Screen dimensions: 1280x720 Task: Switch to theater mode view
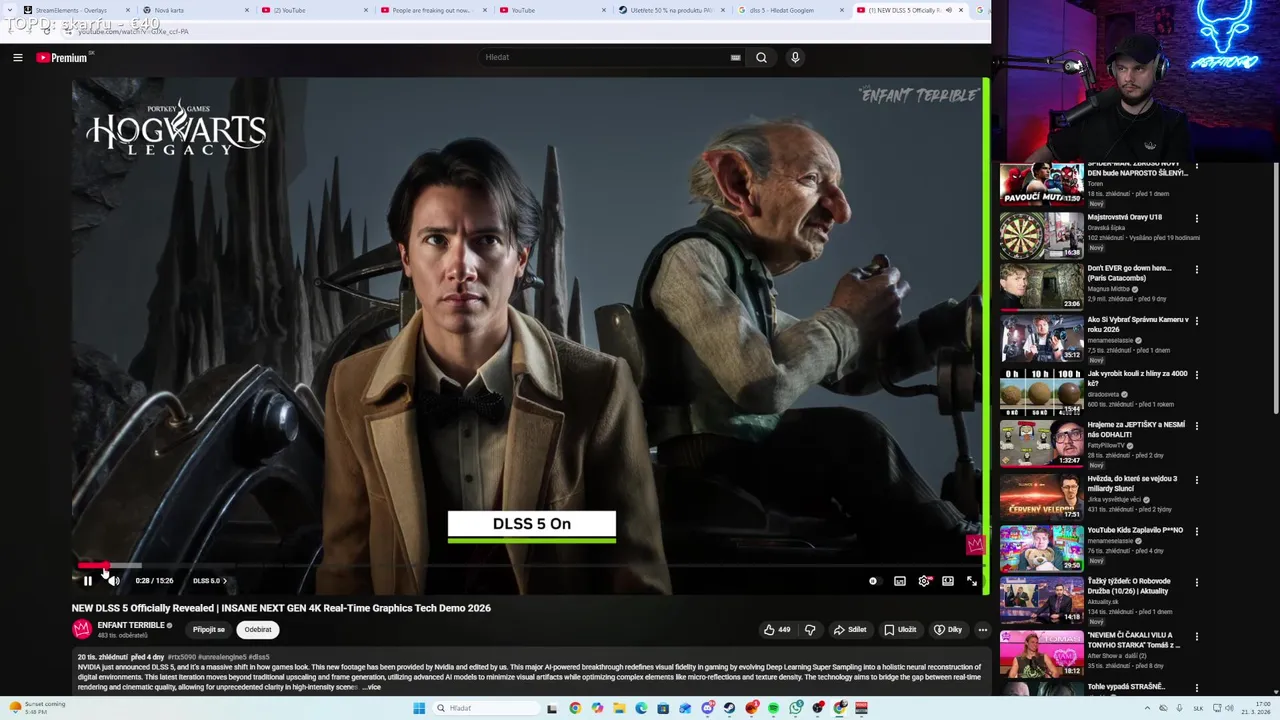[948, 581]
